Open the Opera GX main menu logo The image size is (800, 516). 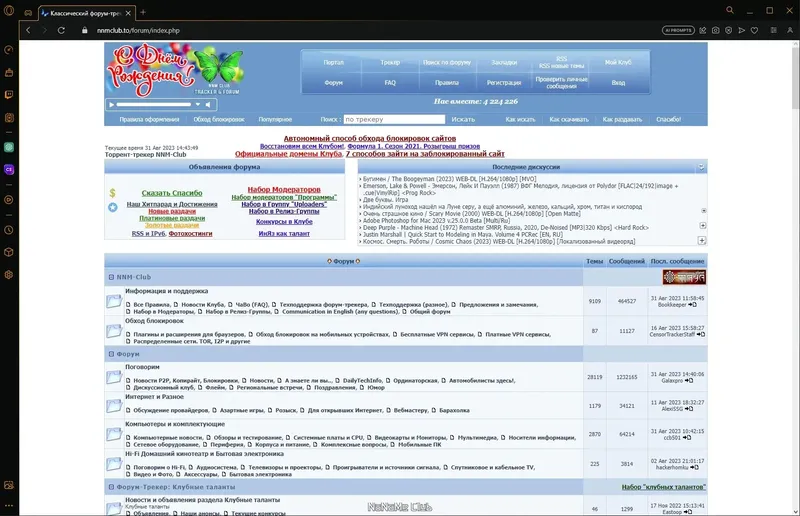tap(9, 11)
